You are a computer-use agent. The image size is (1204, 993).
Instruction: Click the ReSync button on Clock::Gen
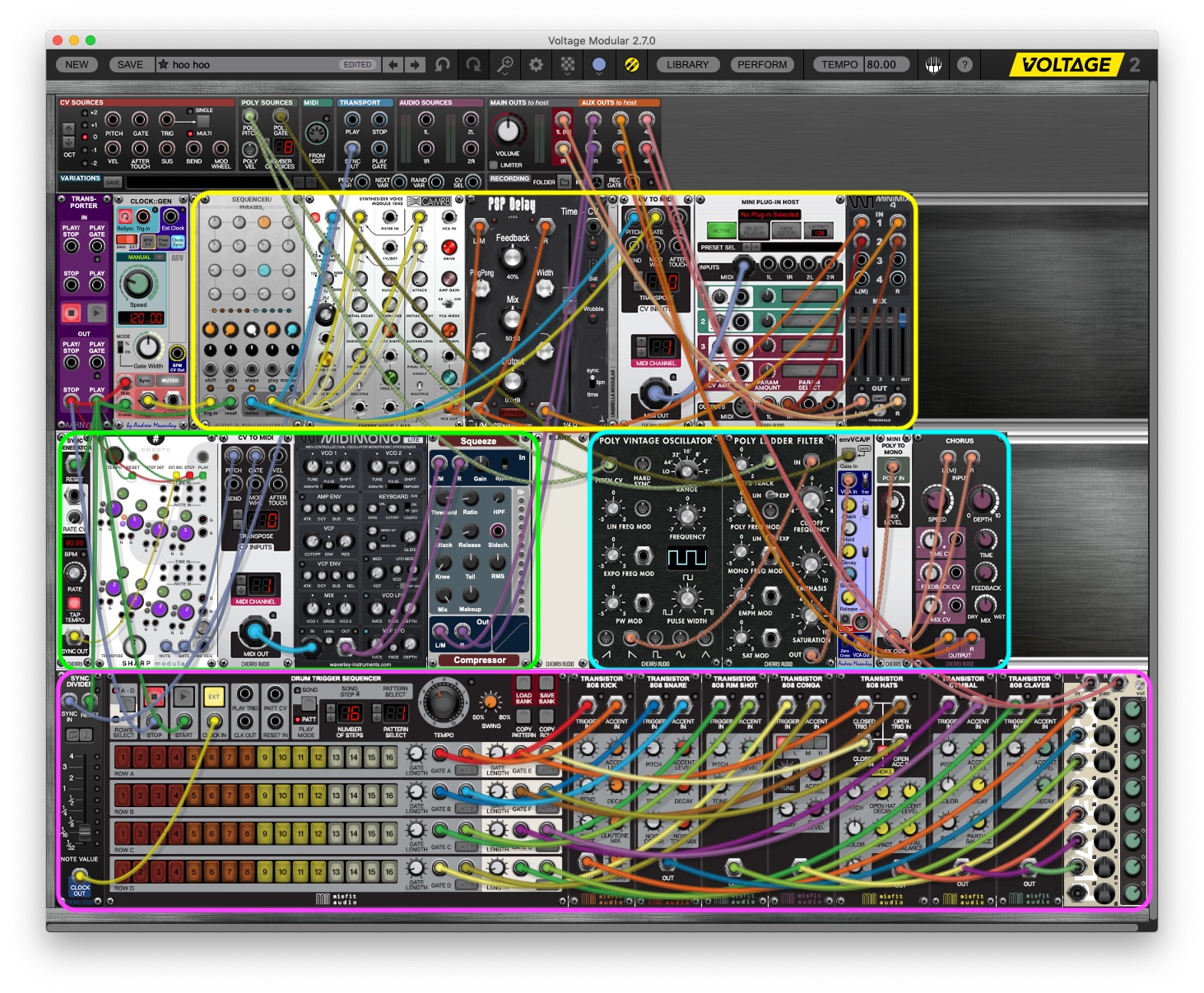(125, 217)
